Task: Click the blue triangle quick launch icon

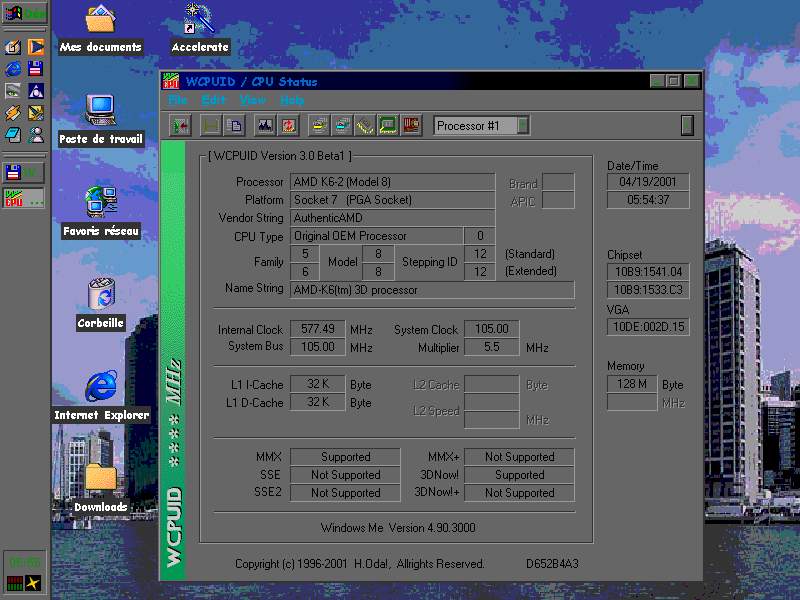Action: tap(36, 91)
